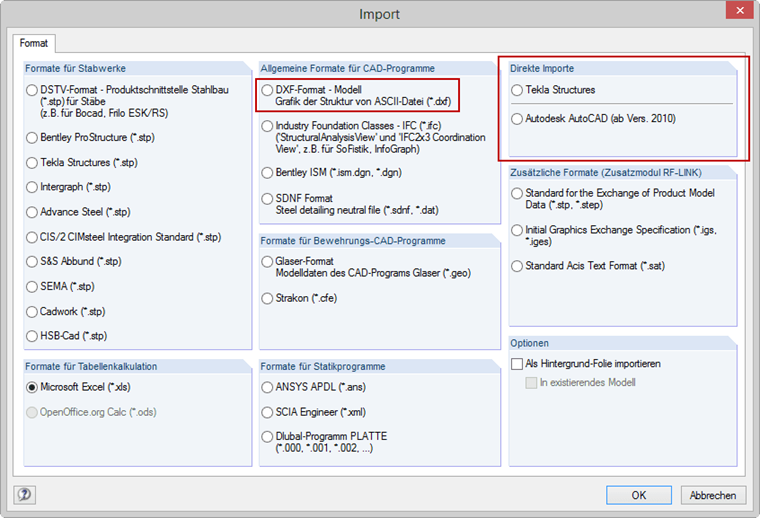Confirm import with OK button

(638, 495)
